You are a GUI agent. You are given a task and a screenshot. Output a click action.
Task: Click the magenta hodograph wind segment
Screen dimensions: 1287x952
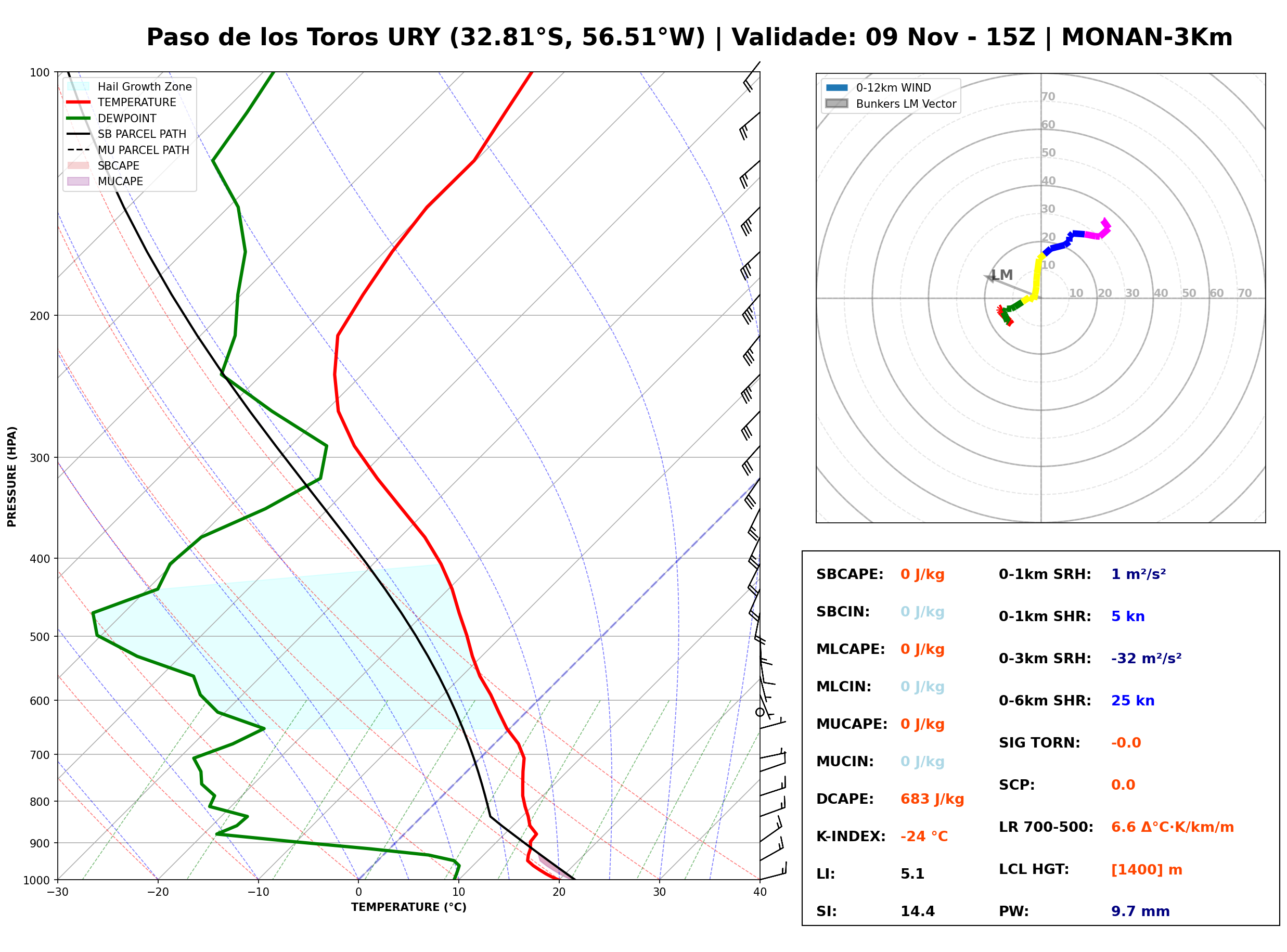1099,230
